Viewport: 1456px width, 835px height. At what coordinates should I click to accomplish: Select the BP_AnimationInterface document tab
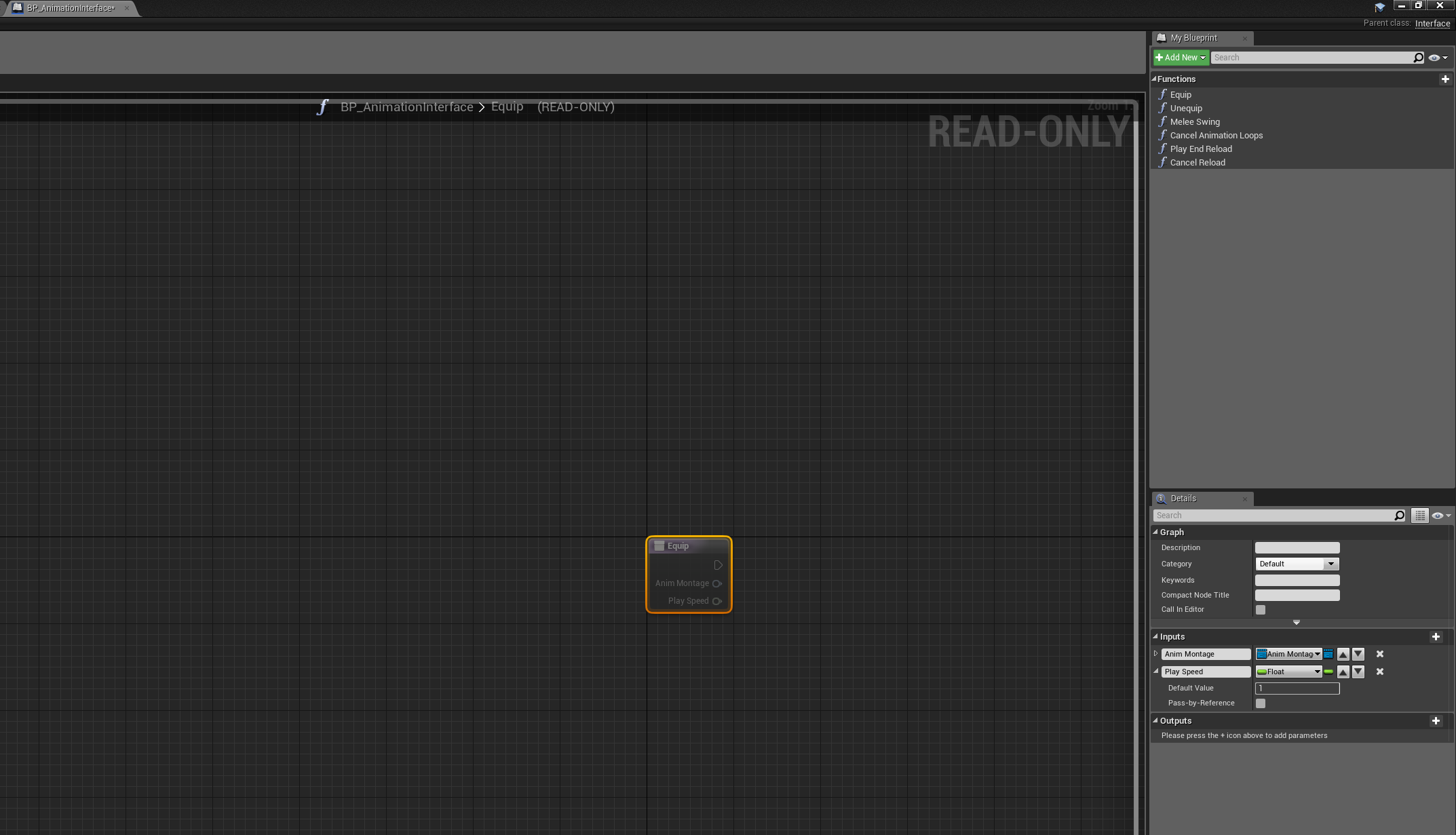(x=70, y=8)
